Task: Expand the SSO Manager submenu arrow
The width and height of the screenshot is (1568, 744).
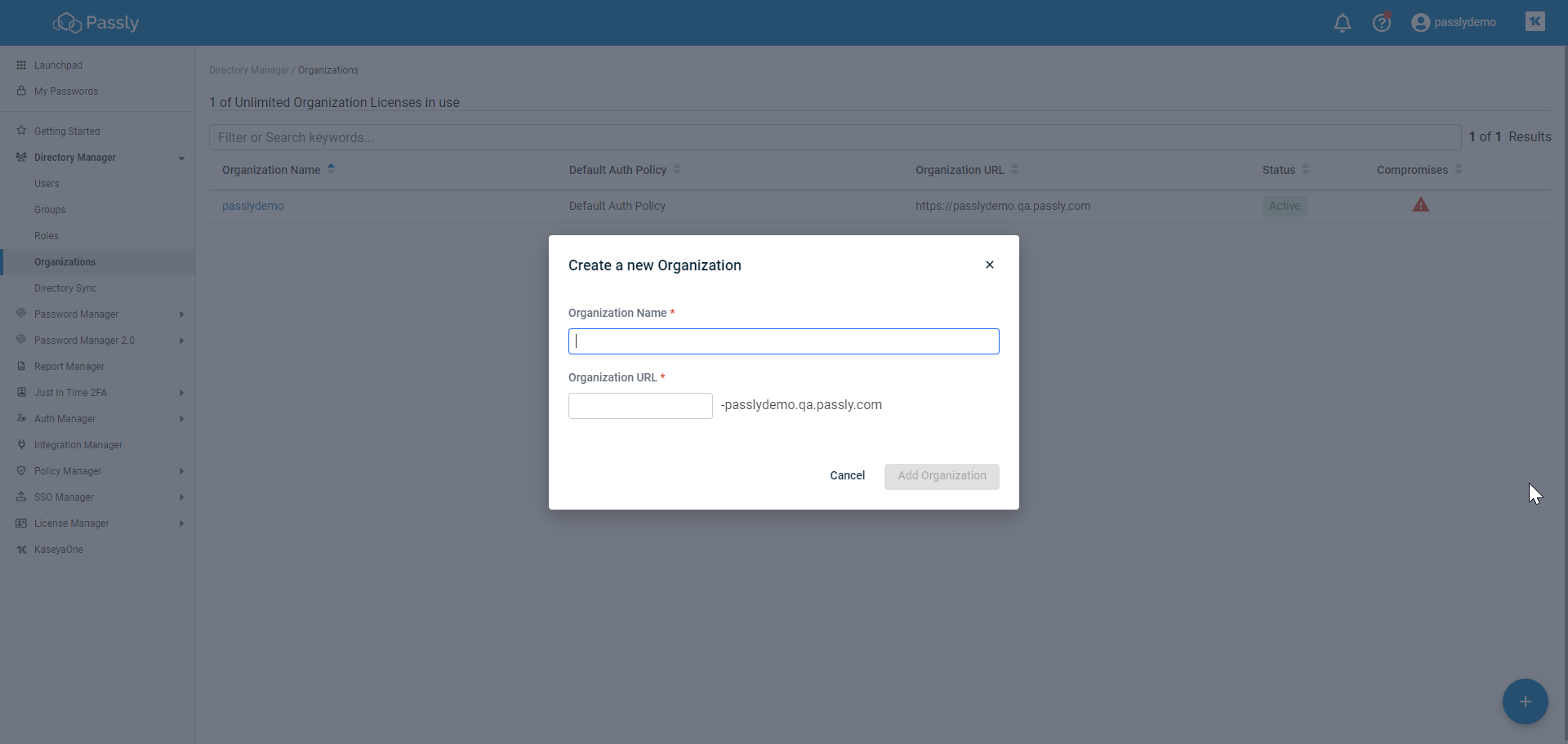Action: (181, 497)
